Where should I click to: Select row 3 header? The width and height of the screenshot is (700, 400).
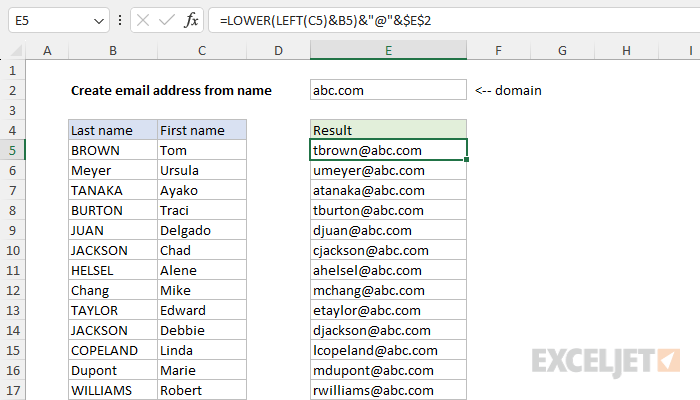click(12, 110)
